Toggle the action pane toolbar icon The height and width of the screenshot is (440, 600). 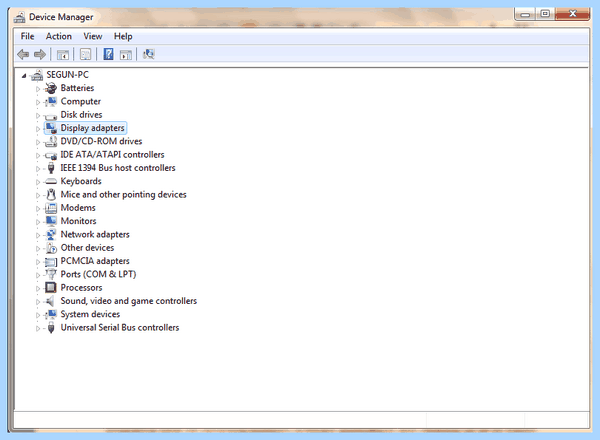point(126,55)
